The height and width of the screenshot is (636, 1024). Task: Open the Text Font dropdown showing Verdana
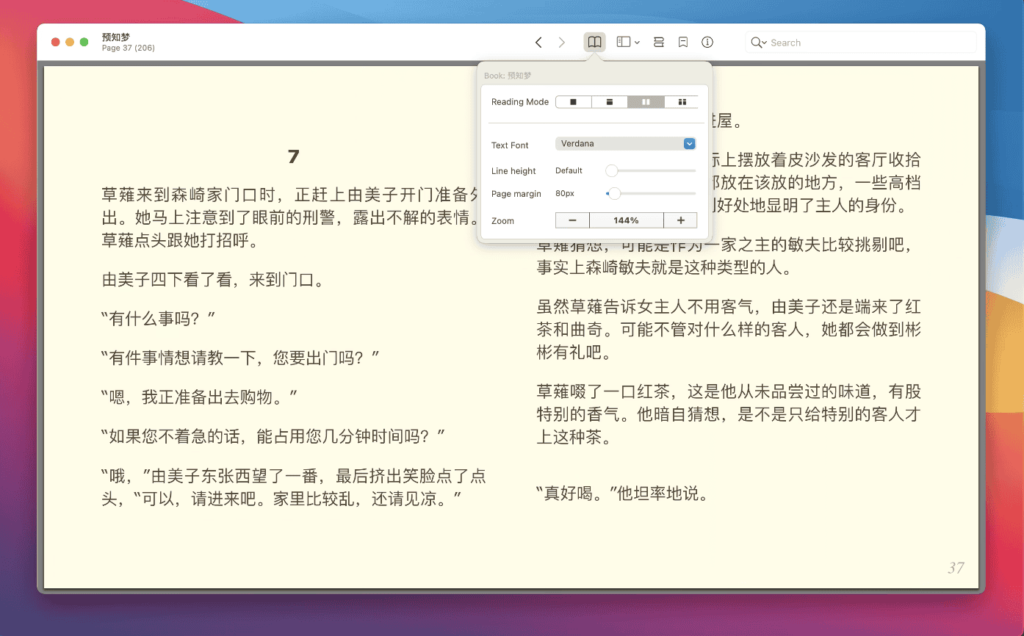click(x=627, y=144)
